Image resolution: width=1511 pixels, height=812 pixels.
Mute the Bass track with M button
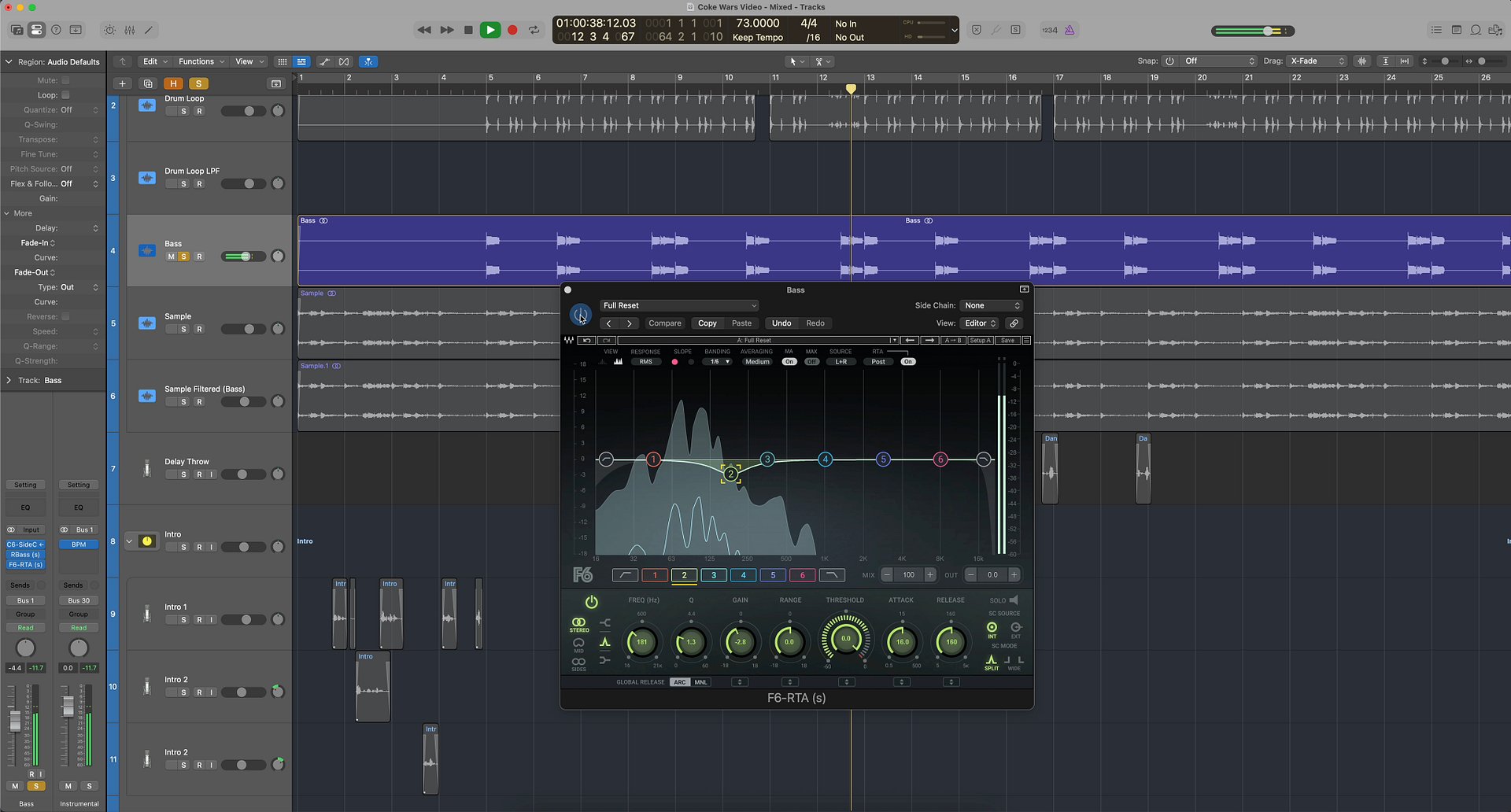coord(171,257)
